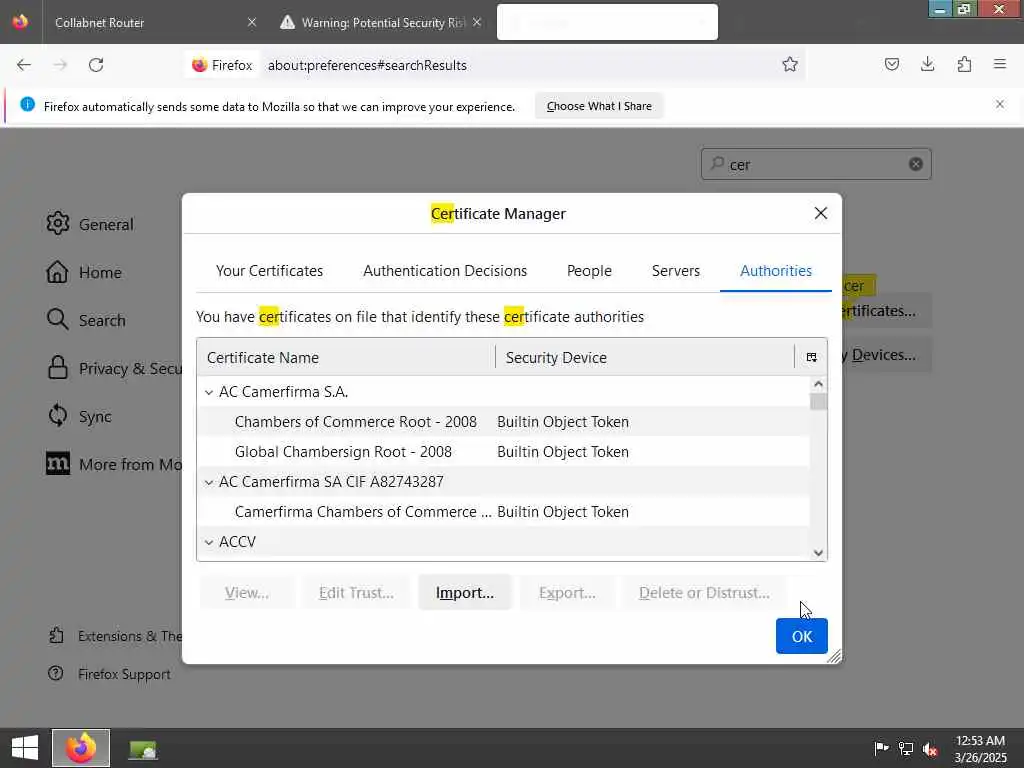
Task: Sort by the Certificate Name column header
Action: 346,357
